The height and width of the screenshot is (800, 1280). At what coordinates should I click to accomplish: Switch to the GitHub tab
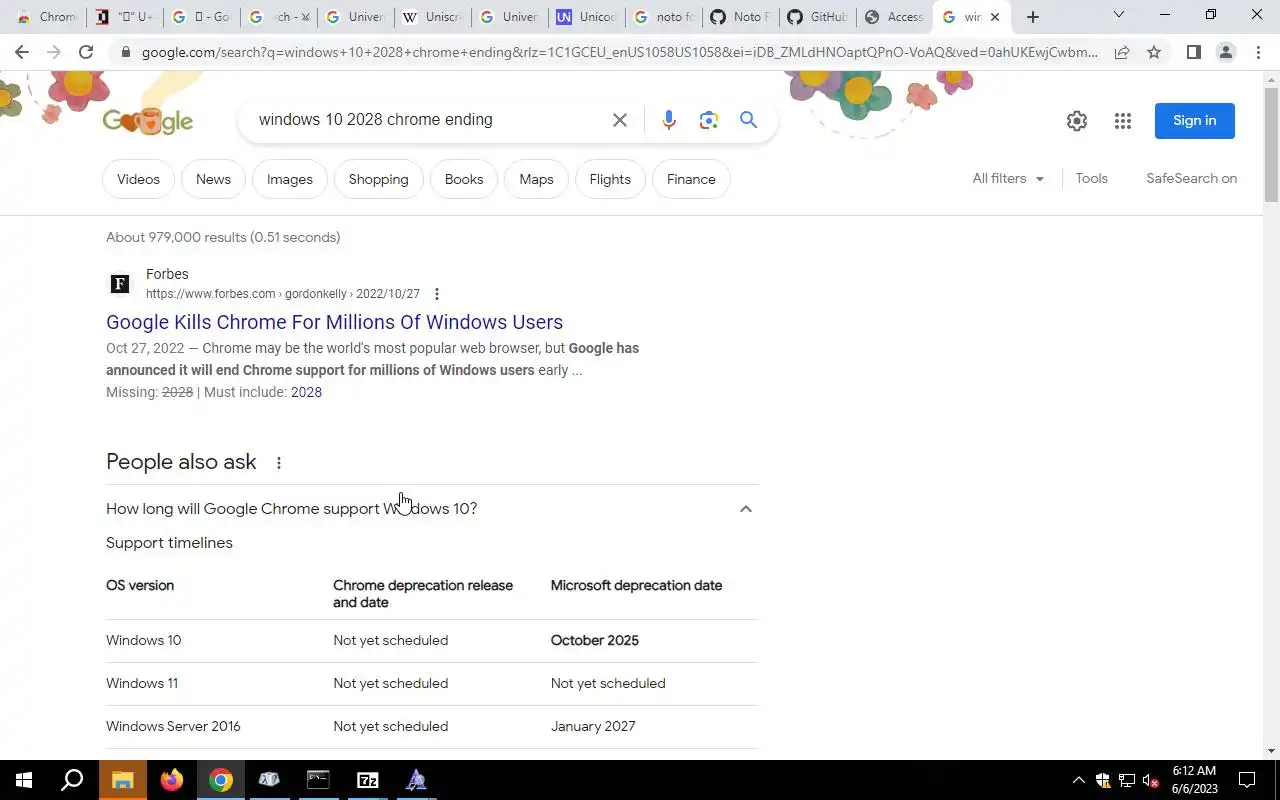pyautogui.click(x=818, y=17)
